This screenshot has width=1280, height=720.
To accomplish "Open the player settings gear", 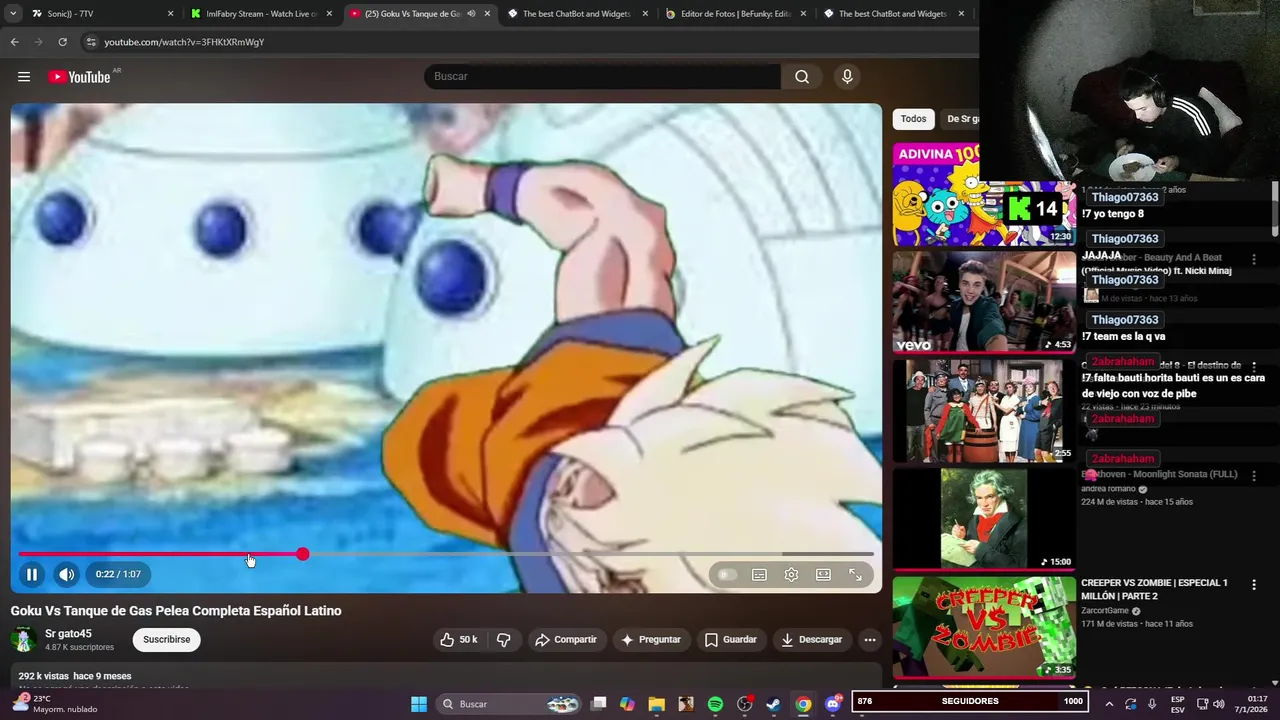I will click(x=791, y=575).
